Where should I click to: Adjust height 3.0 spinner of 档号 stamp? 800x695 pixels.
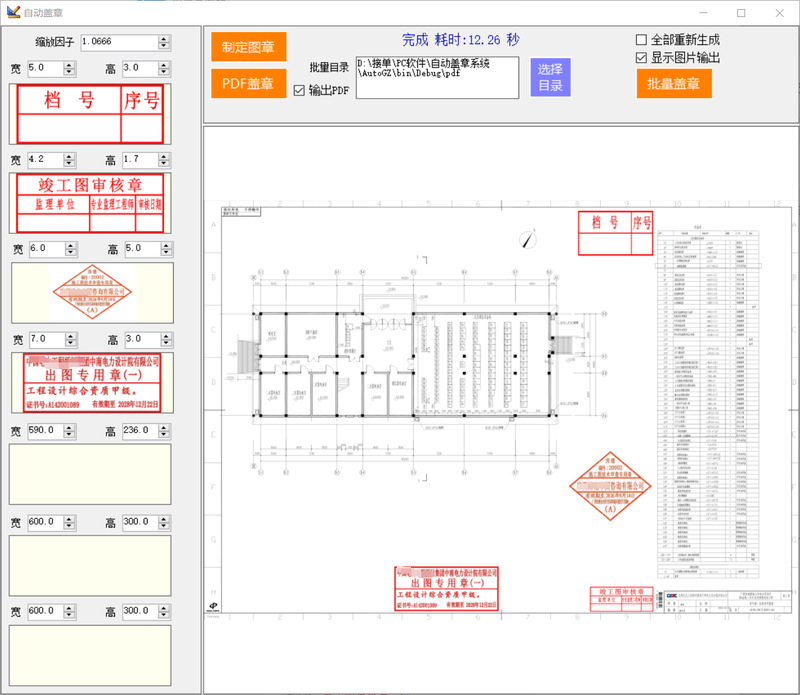click(164, 68)
